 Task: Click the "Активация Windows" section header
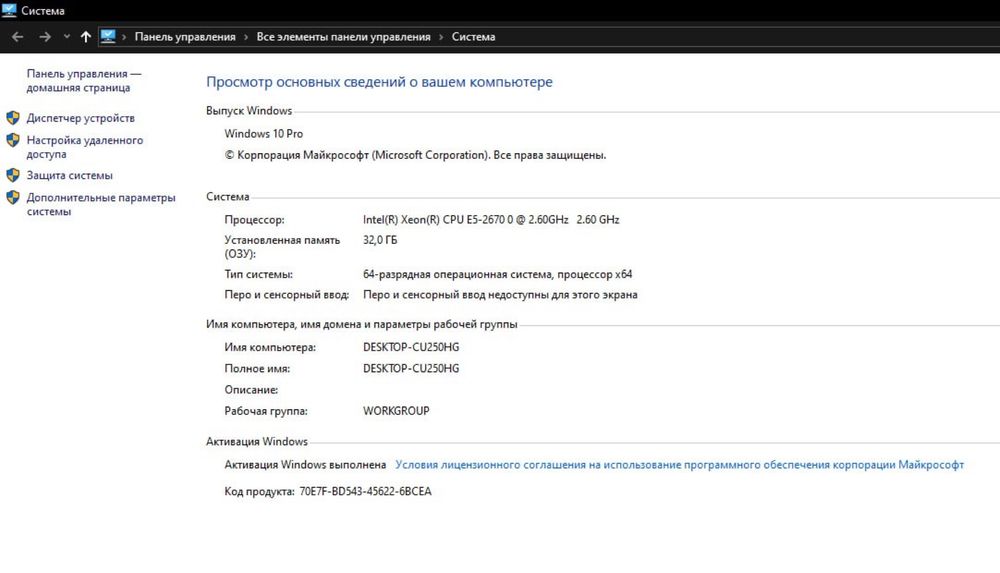tap(256, 442)
